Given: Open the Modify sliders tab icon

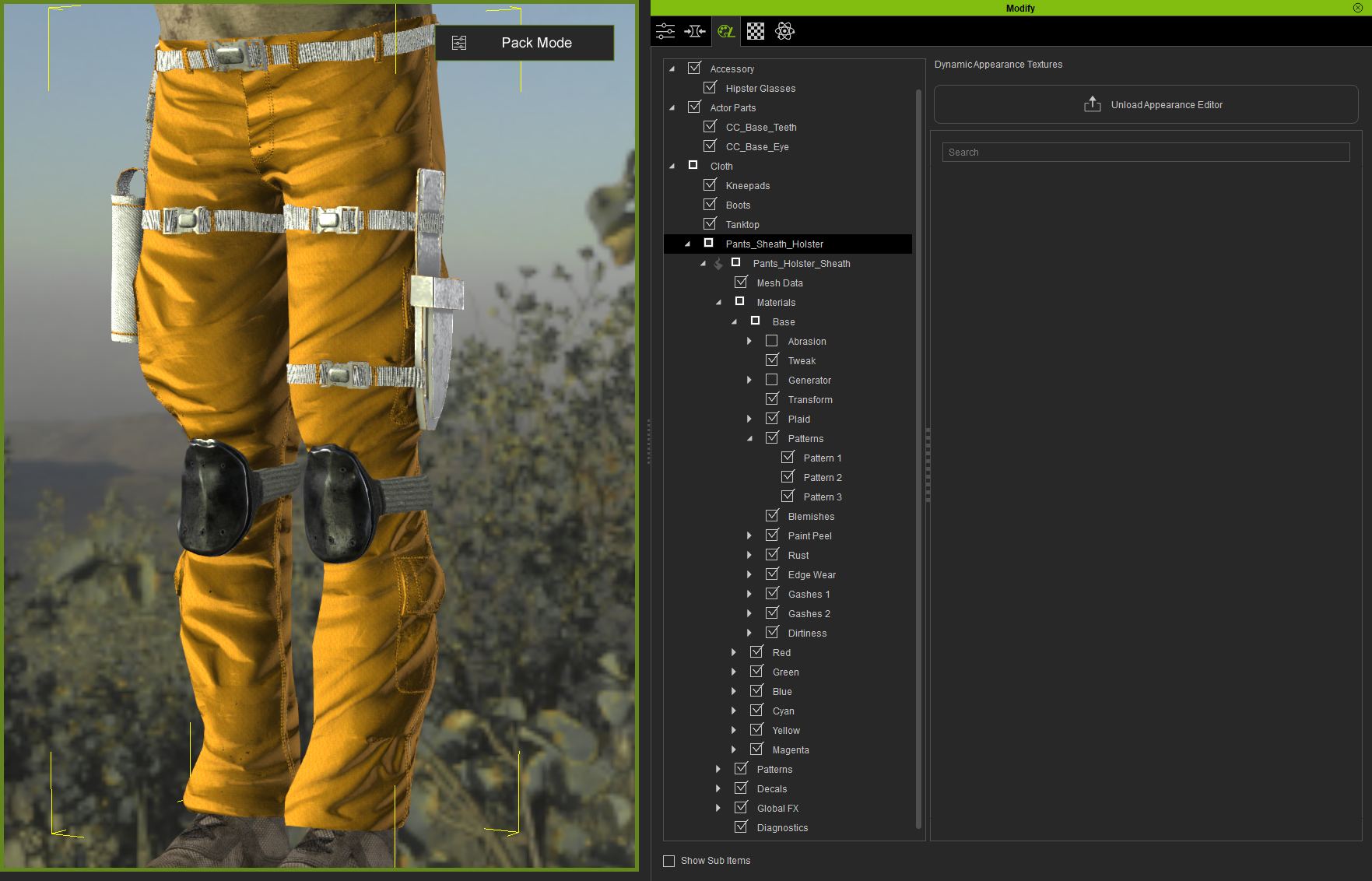Looking at the screenshot, I should click(665, 31).
